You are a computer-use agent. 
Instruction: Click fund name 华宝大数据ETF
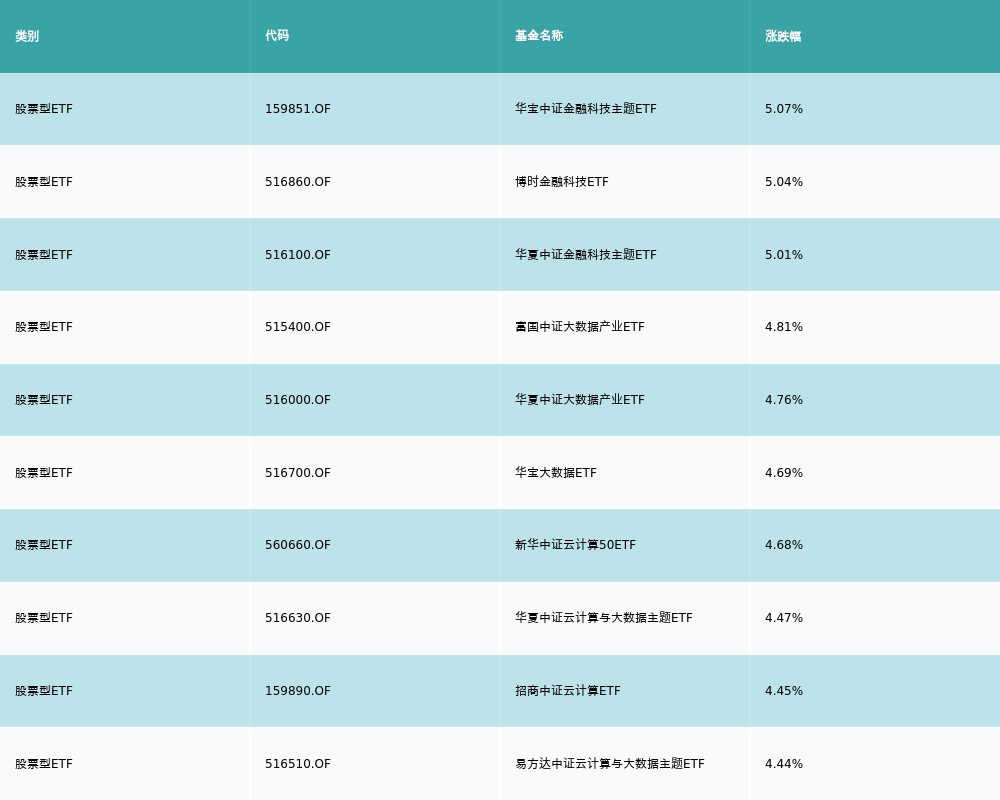click(555, 473)
